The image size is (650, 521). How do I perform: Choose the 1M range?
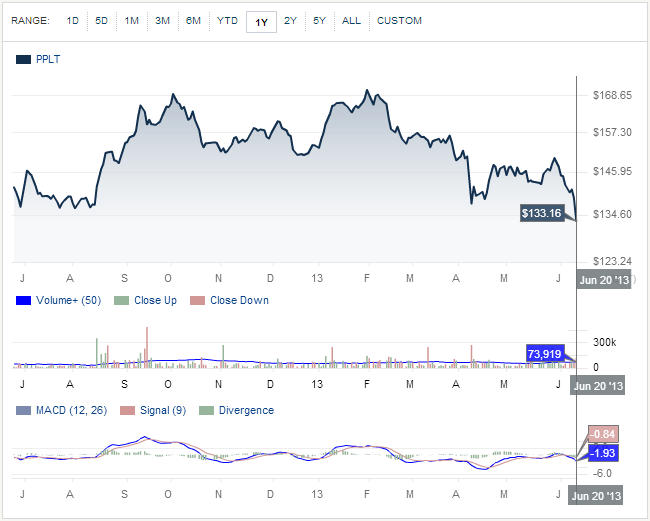(132, 21)
